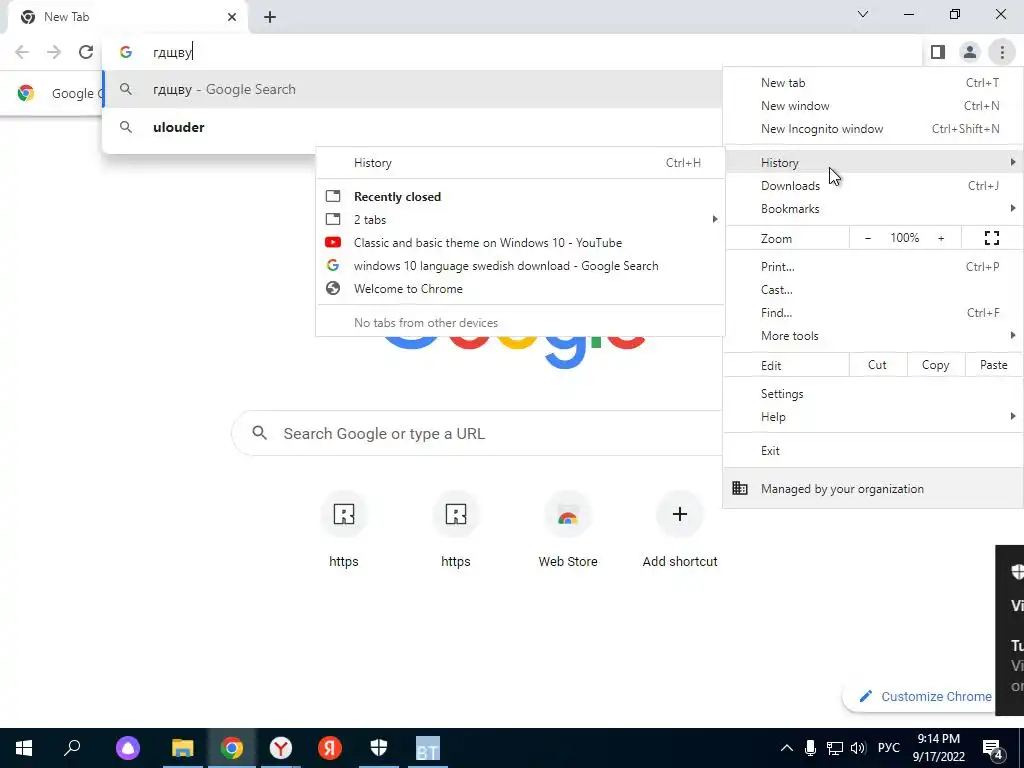Expand the More tools submenu
Viewport: 1024px width, 768px height.
tap(873, 336)
